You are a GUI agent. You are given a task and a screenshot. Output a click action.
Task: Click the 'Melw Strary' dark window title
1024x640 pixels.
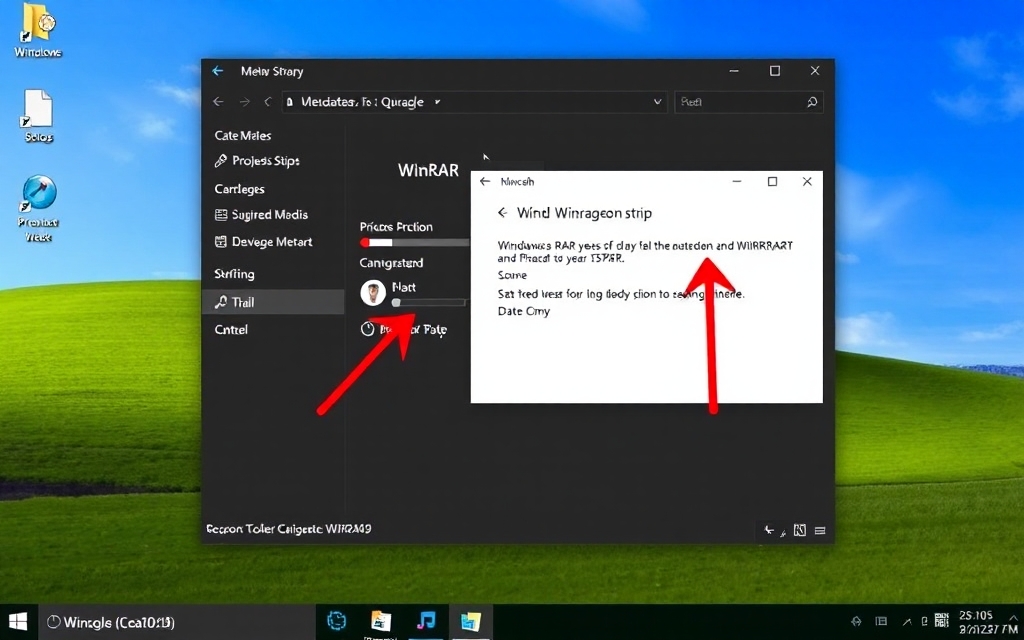coord(272,71)
